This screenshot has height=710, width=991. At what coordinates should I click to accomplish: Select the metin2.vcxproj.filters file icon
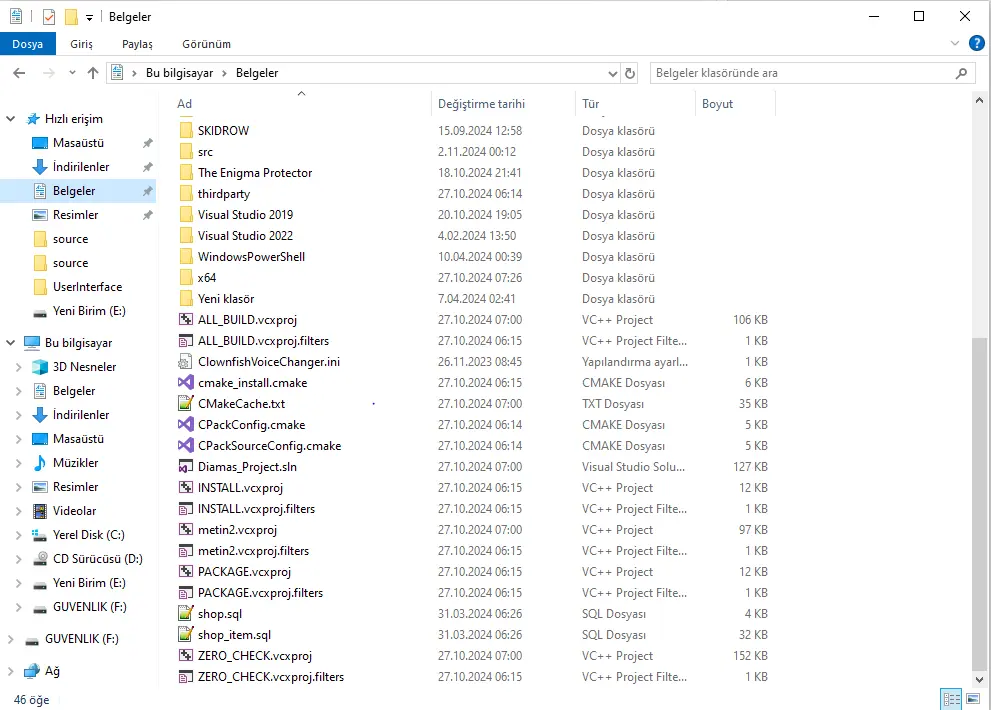186,551
